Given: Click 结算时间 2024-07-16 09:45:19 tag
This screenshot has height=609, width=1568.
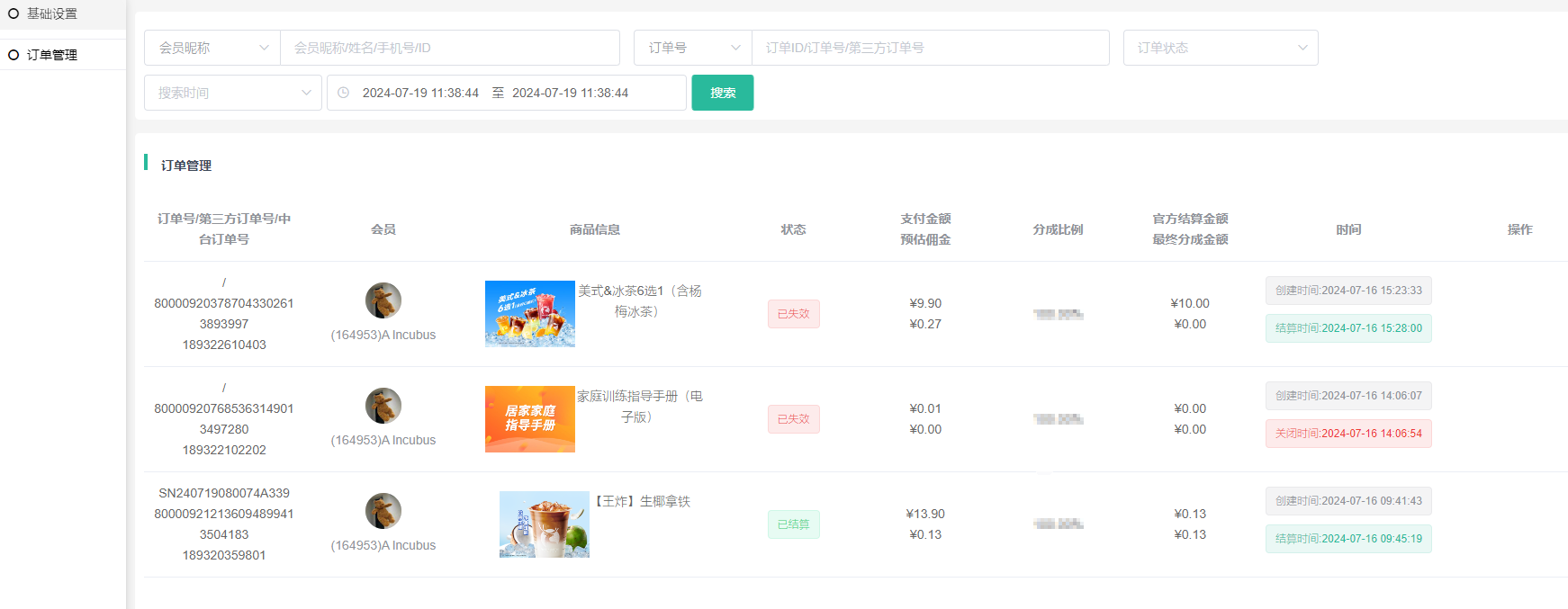Looking at the screenshot, I should (1348, 539).
